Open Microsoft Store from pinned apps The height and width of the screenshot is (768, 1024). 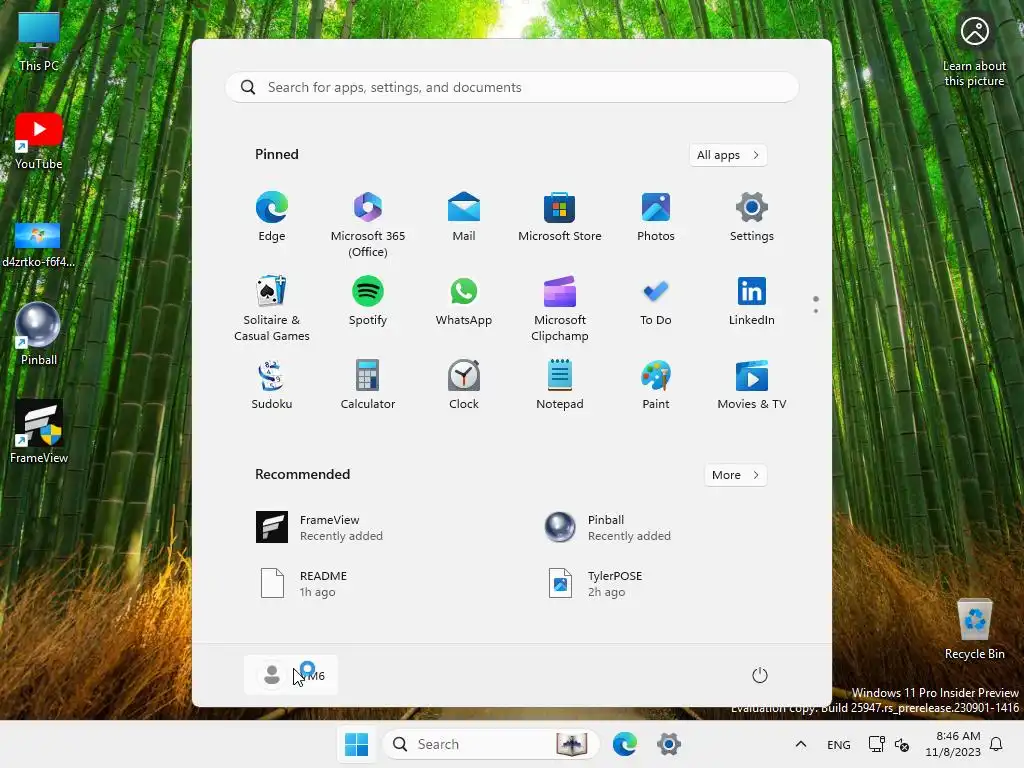click(x=560, y=217)
